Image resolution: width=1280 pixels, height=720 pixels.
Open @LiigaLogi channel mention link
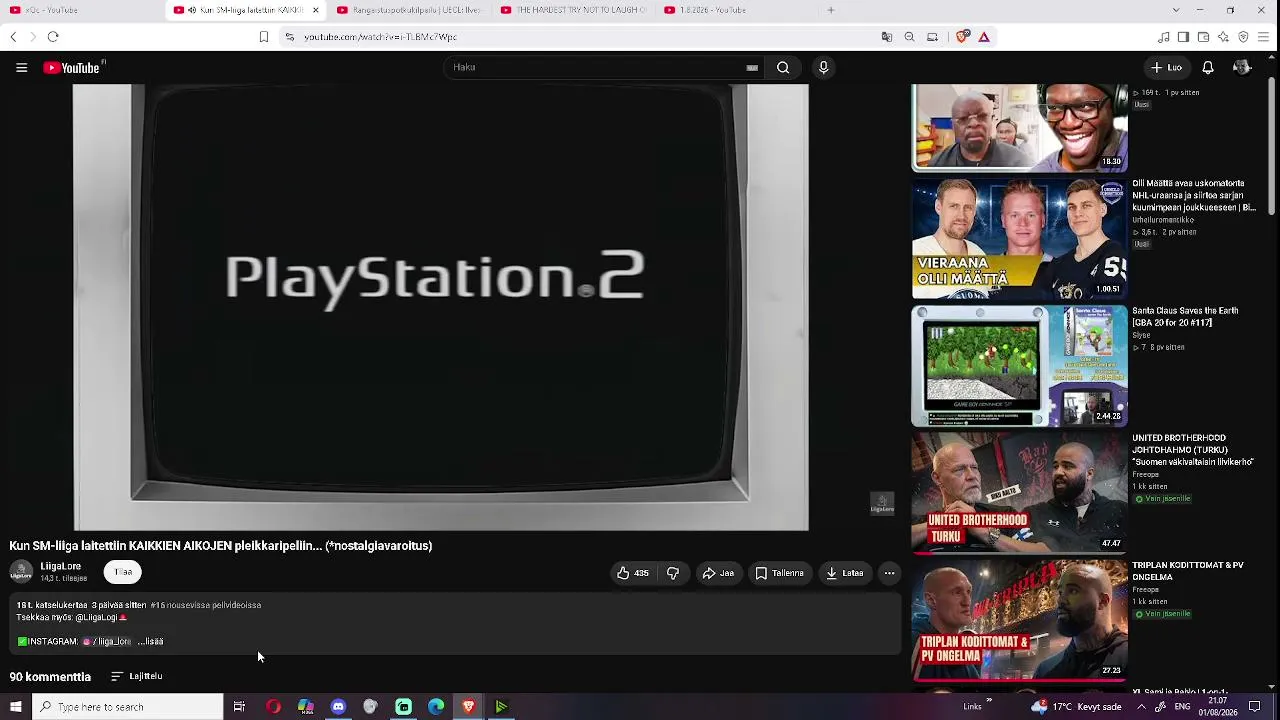[x=97, y=618]
